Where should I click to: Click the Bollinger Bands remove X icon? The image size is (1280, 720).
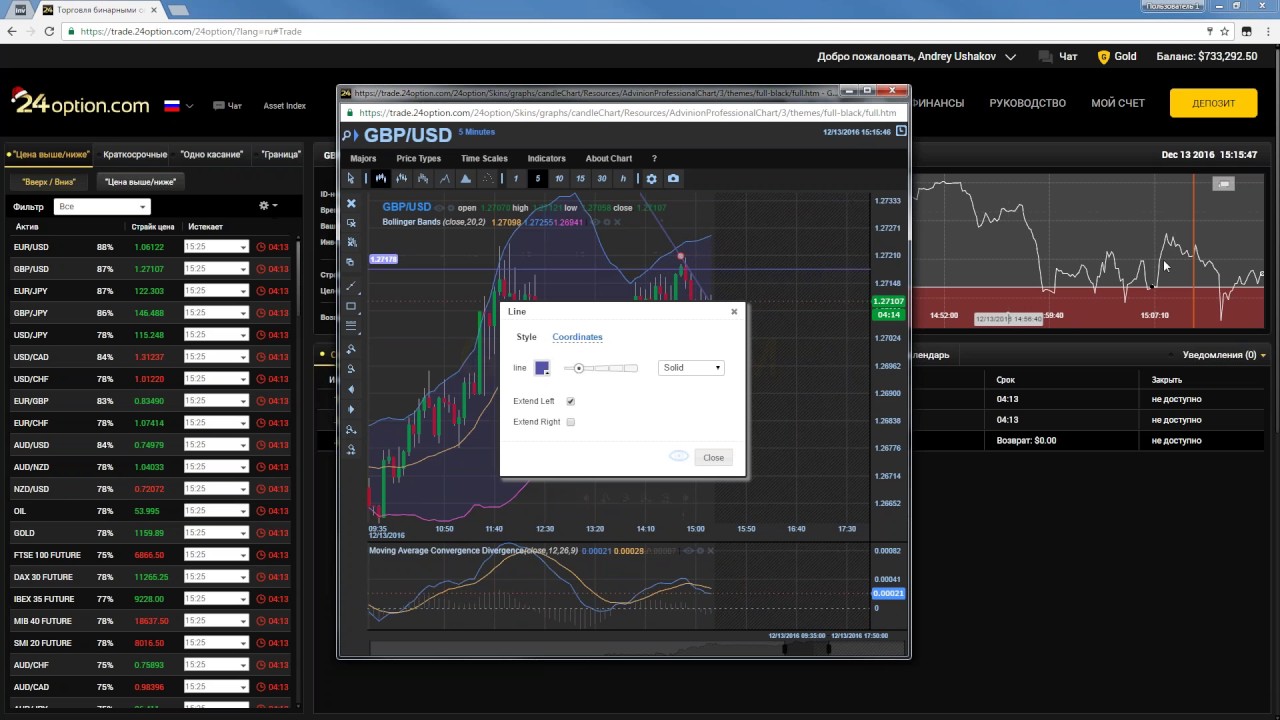click(x=615, y=222)
